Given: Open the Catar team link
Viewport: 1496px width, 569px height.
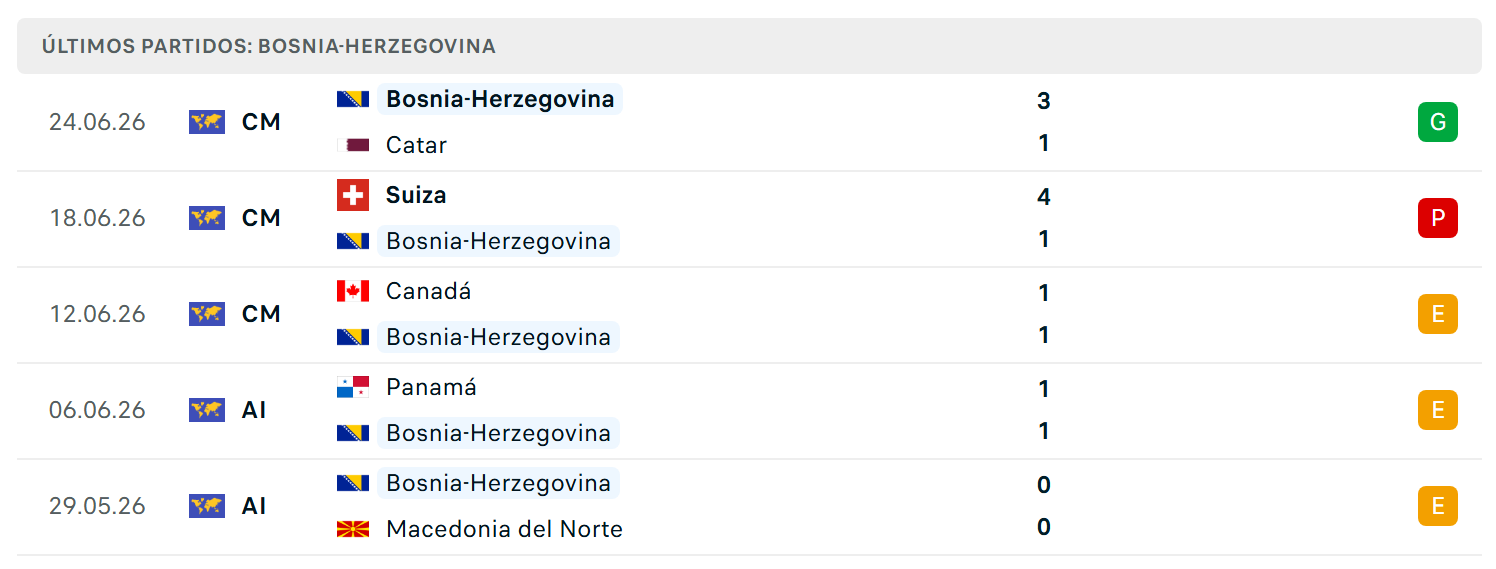Looking at the screenshot, I should point(416,145).
